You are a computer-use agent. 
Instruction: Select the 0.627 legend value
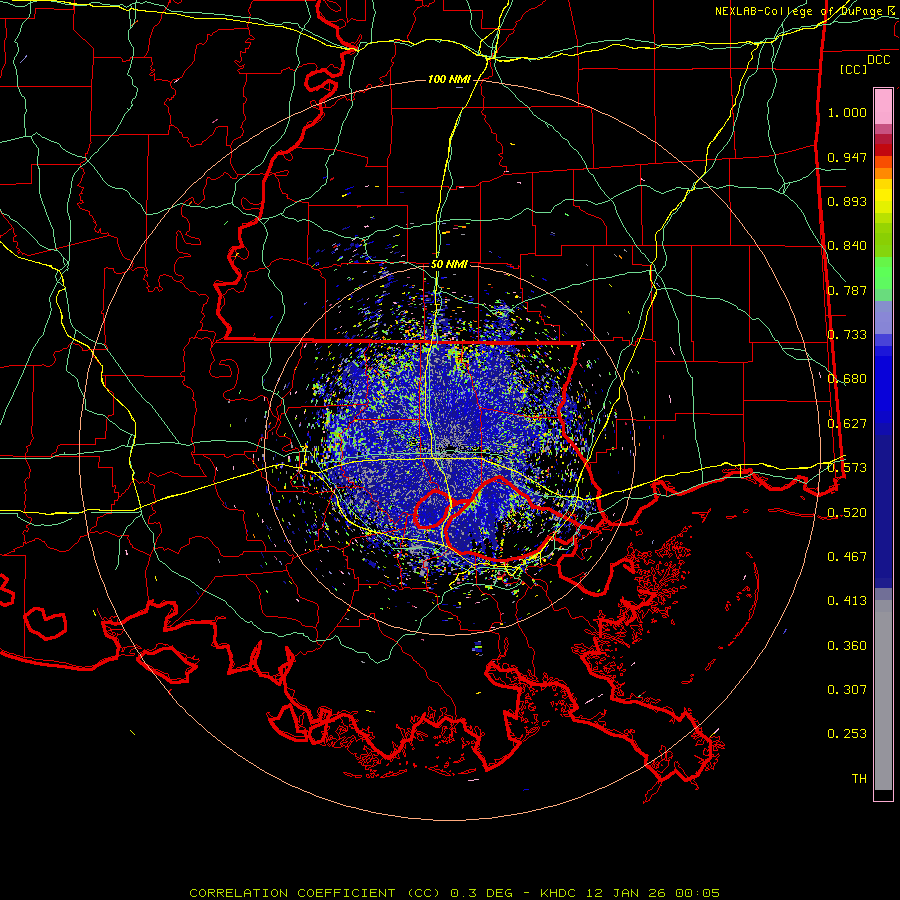(x=847, y=424)
